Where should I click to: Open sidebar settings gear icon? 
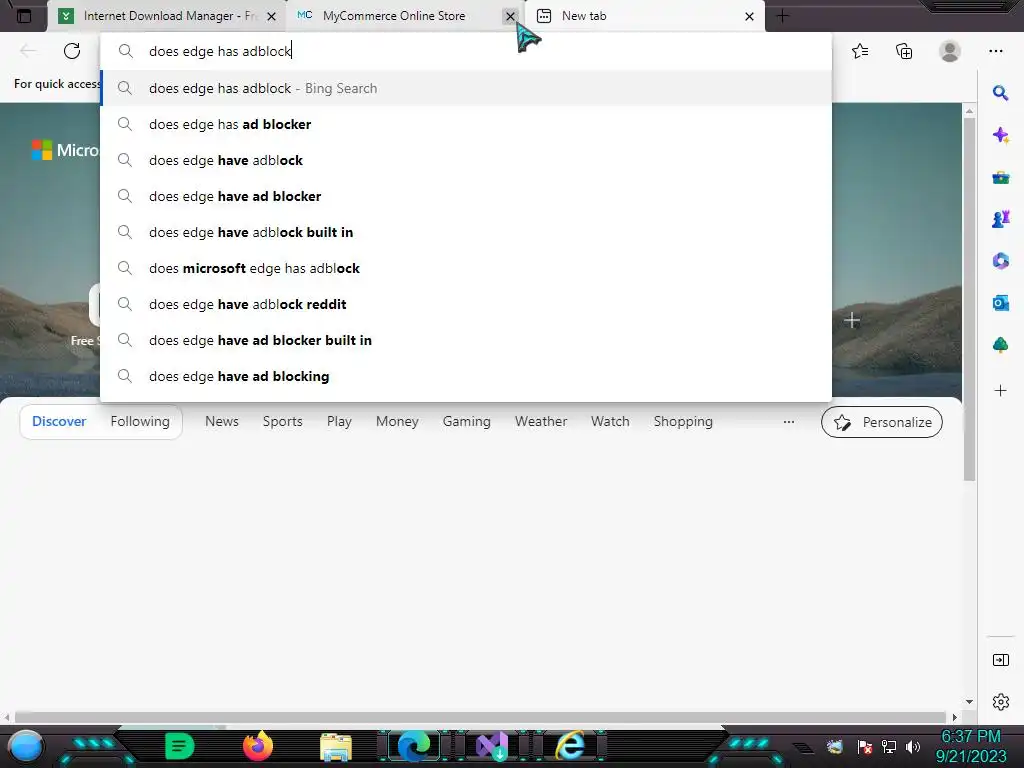1000,702
